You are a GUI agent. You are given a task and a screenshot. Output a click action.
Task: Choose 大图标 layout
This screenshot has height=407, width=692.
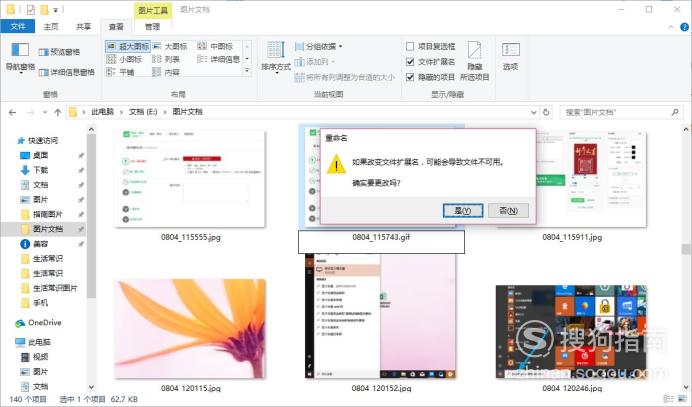click(170, 46)
